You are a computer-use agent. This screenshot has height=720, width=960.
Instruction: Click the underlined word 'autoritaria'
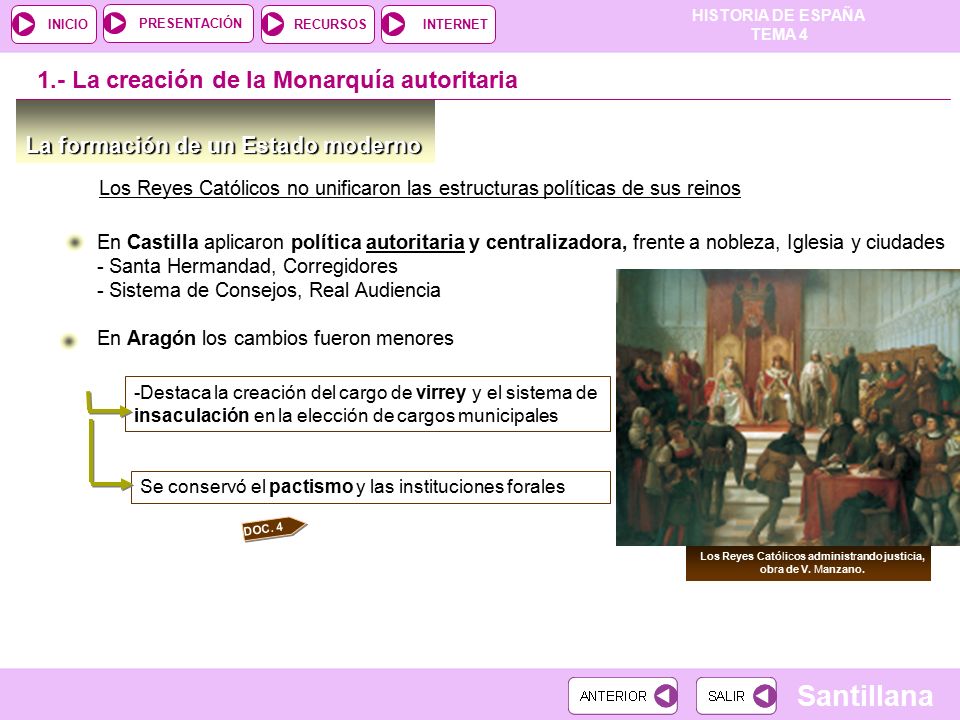pos(415,242)
